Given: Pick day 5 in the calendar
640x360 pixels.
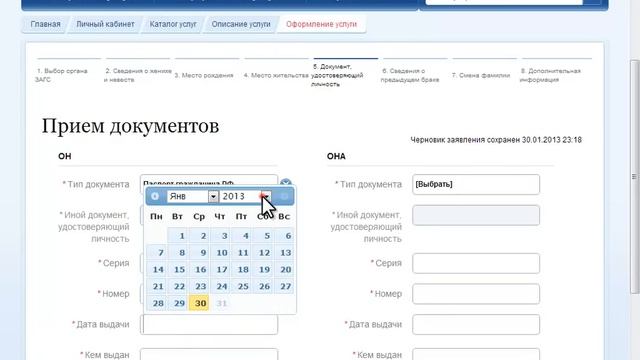Looking at the screenshot, I should (262, 236).
